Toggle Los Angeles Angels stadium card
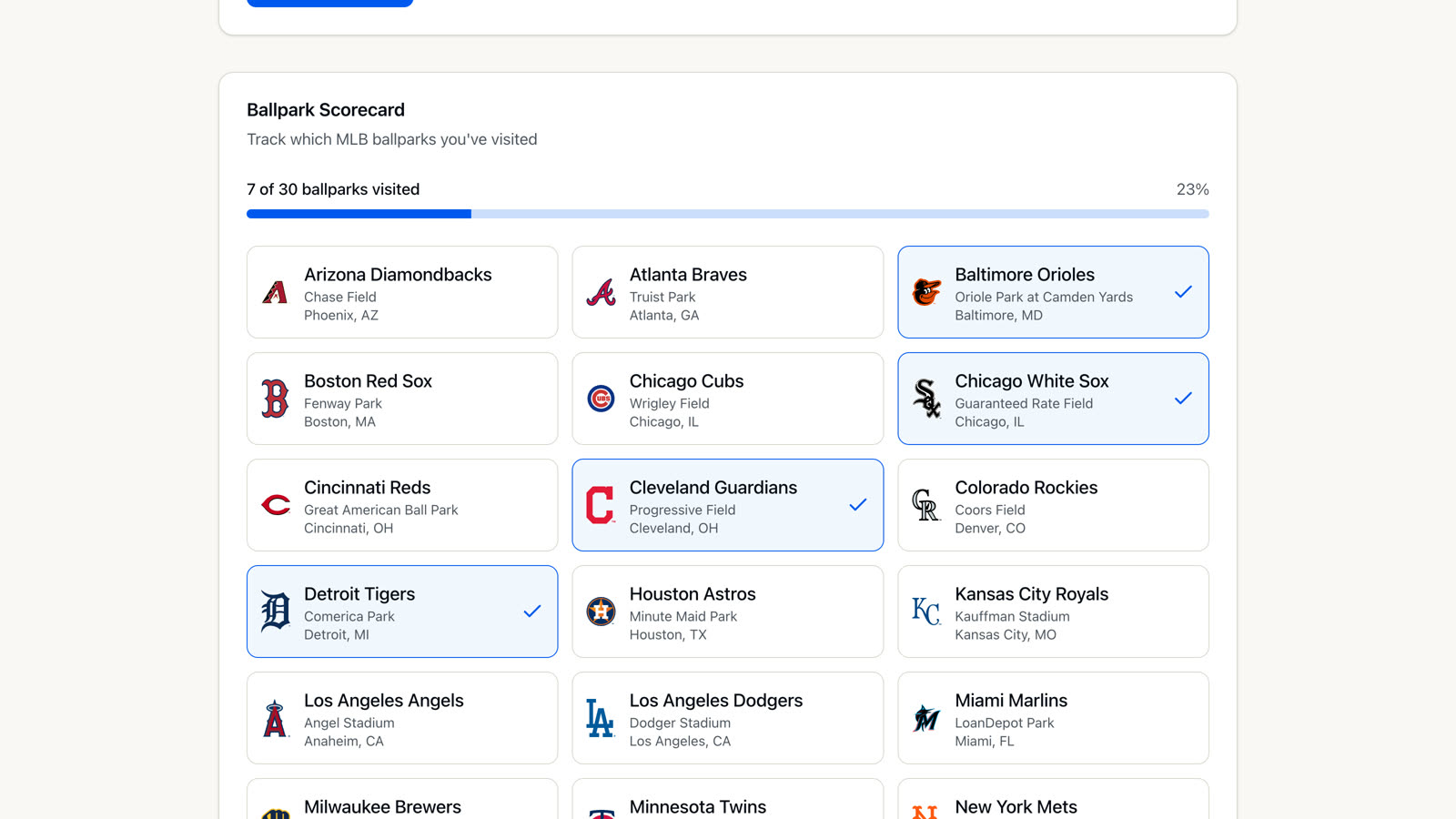Screen dimensions: 1456x819 click(x=402, y=718)
